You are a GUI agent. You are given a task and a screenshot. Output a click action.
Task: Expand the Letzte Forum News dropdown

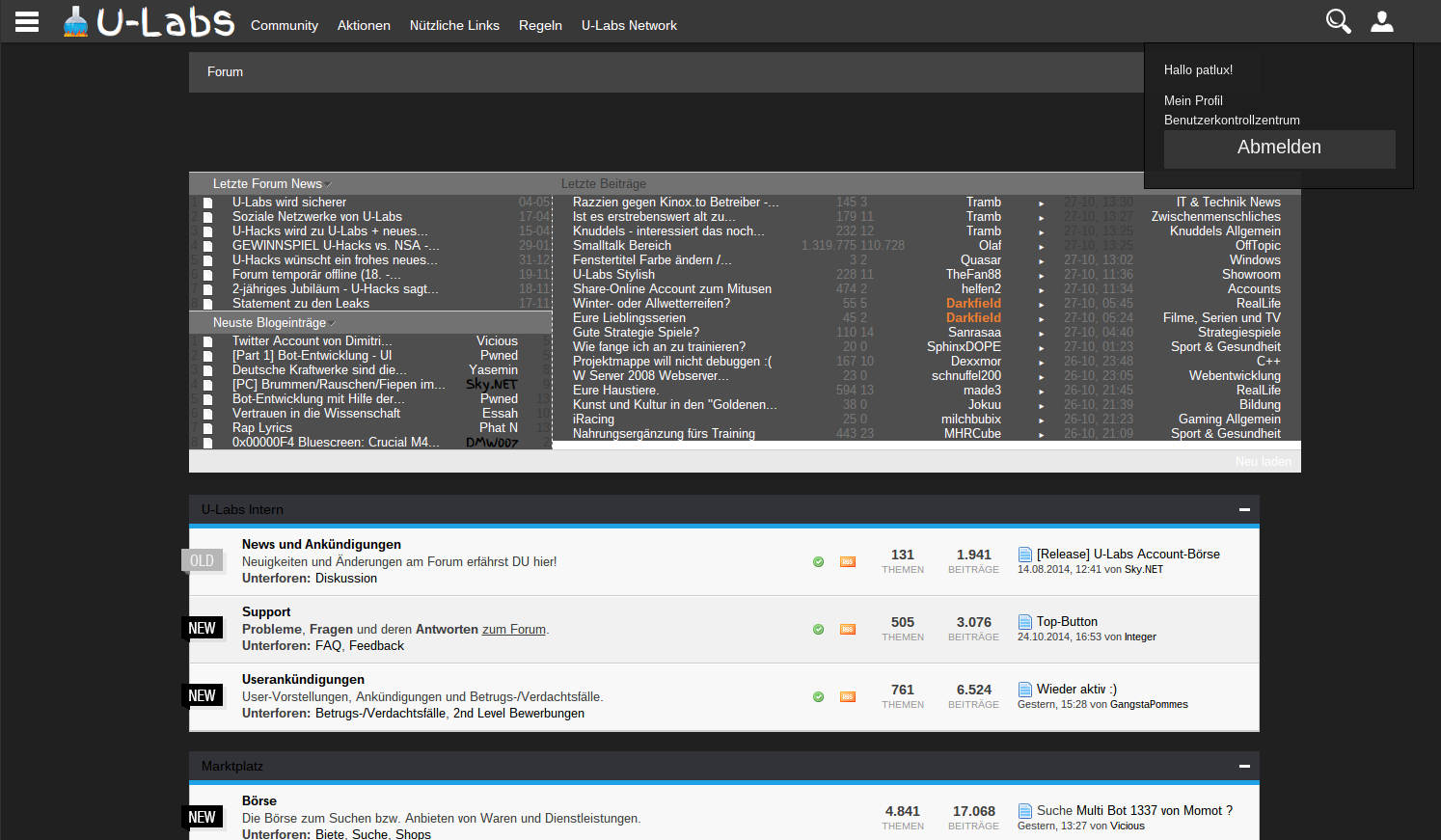tap(328, 184)
